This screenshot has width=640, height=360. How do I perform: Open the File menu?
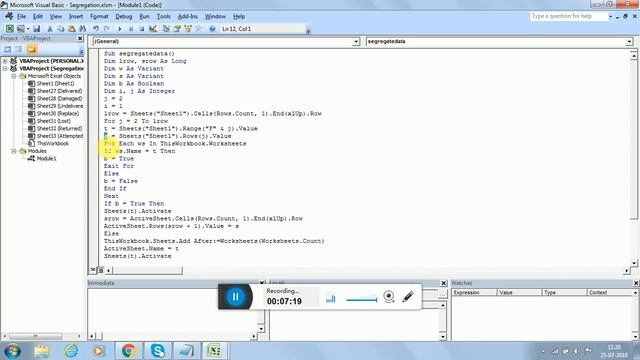point(21,16)
